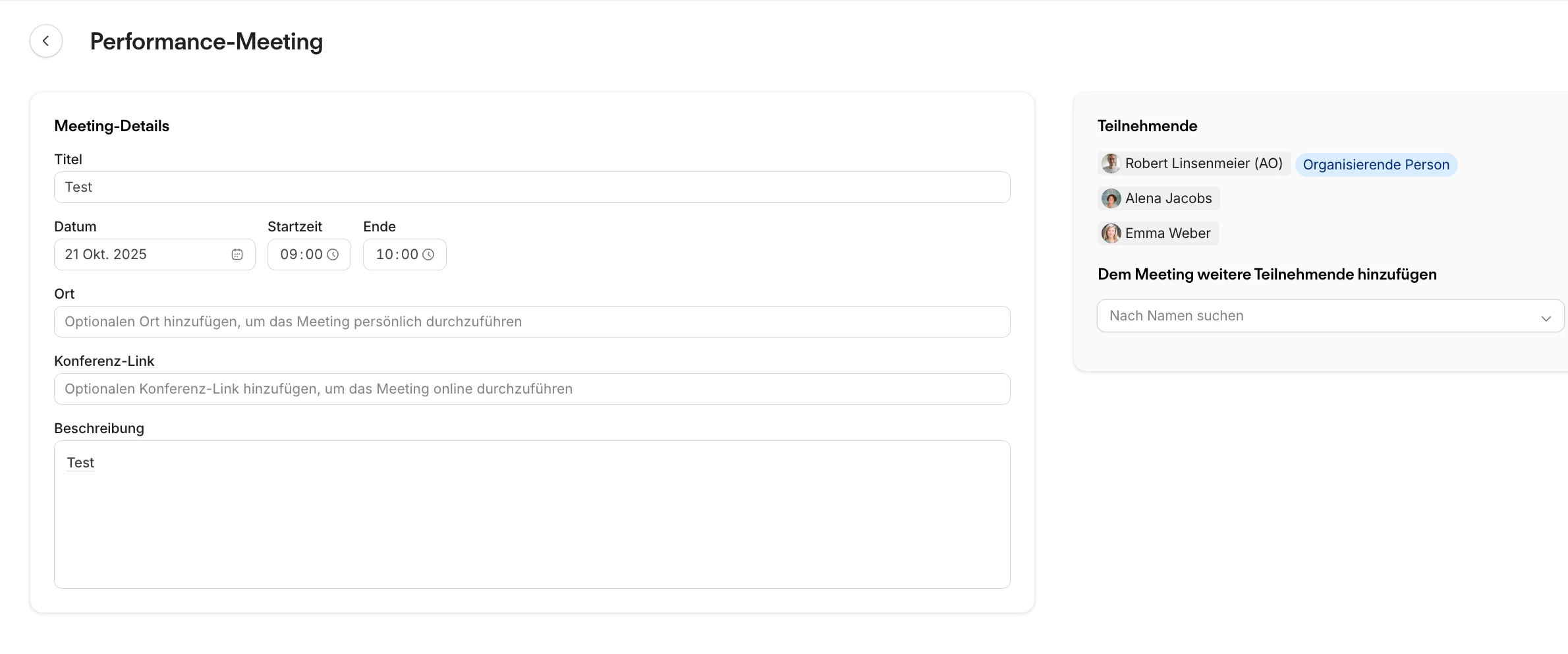The width and height of the screenshot is (1568, 654).
Task: Click Emma Weber's avatar picture
Action: click(1111, 233)
